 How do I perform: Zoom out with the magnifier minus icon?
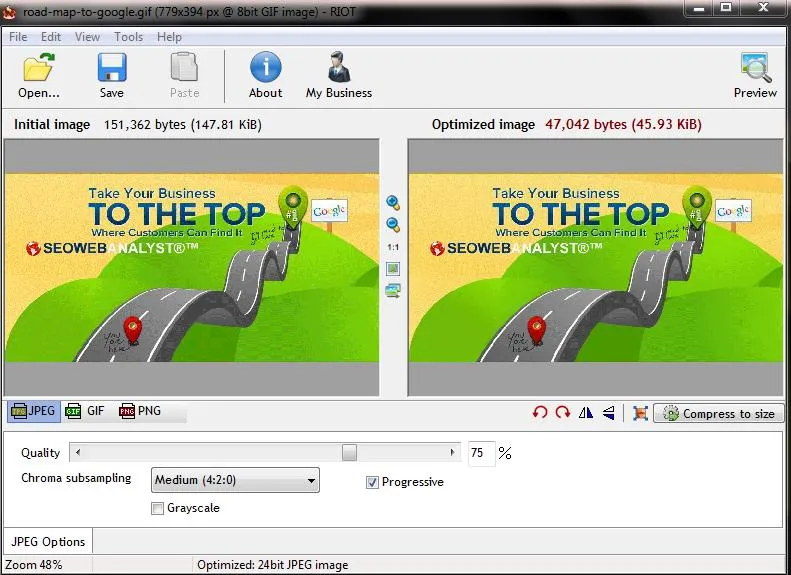[x=393, y=225]
